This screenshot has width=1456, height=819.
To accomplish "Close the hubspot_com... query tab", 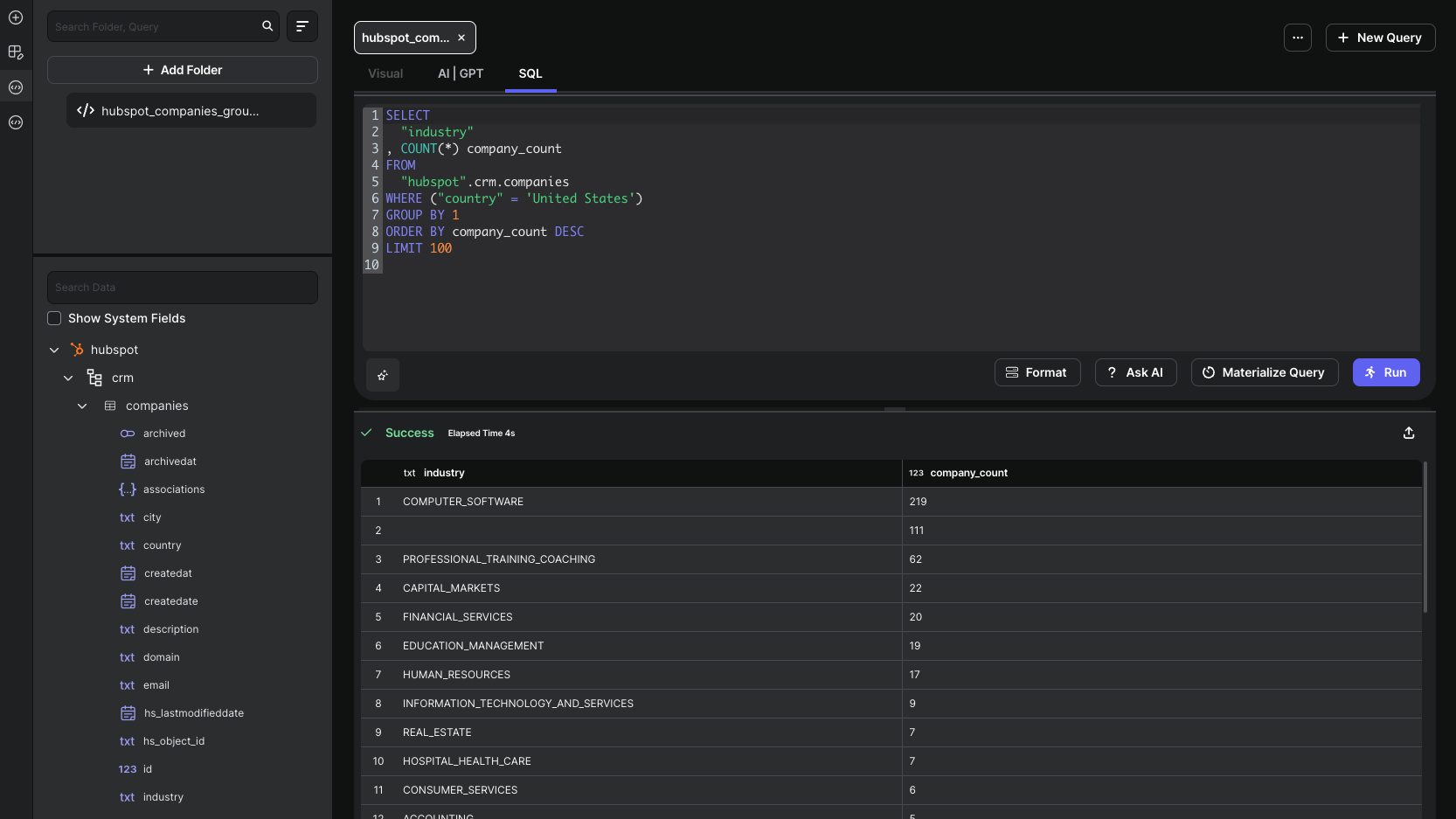I will (x=461, y=38).
